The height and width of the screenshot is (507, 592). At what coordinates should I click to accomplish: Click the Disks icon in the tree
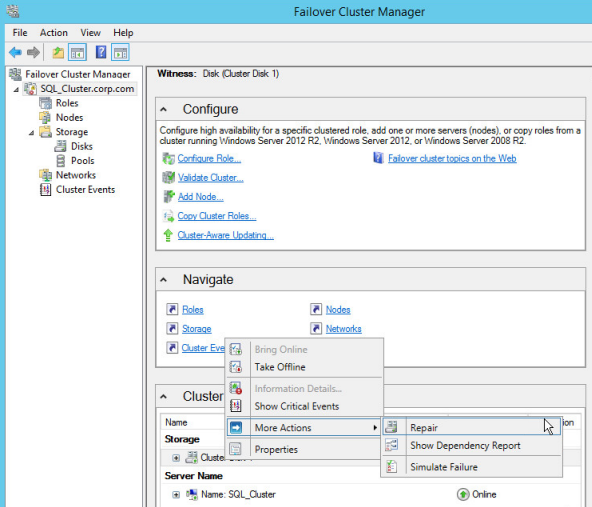pyautogui.click(x=60, y=146)
